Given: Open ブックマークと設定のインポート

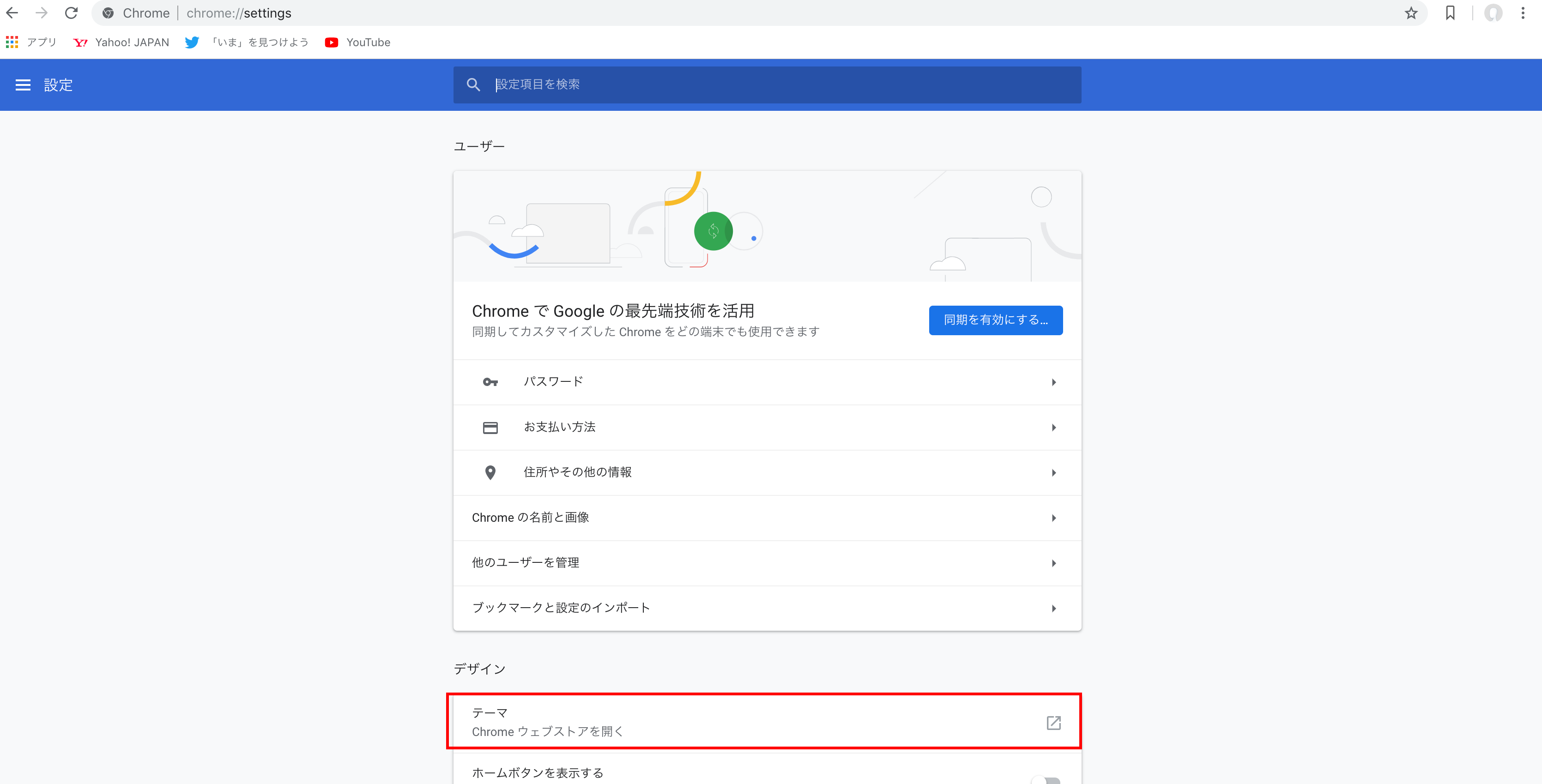Looking at the screenshot, I should point(767,608).
